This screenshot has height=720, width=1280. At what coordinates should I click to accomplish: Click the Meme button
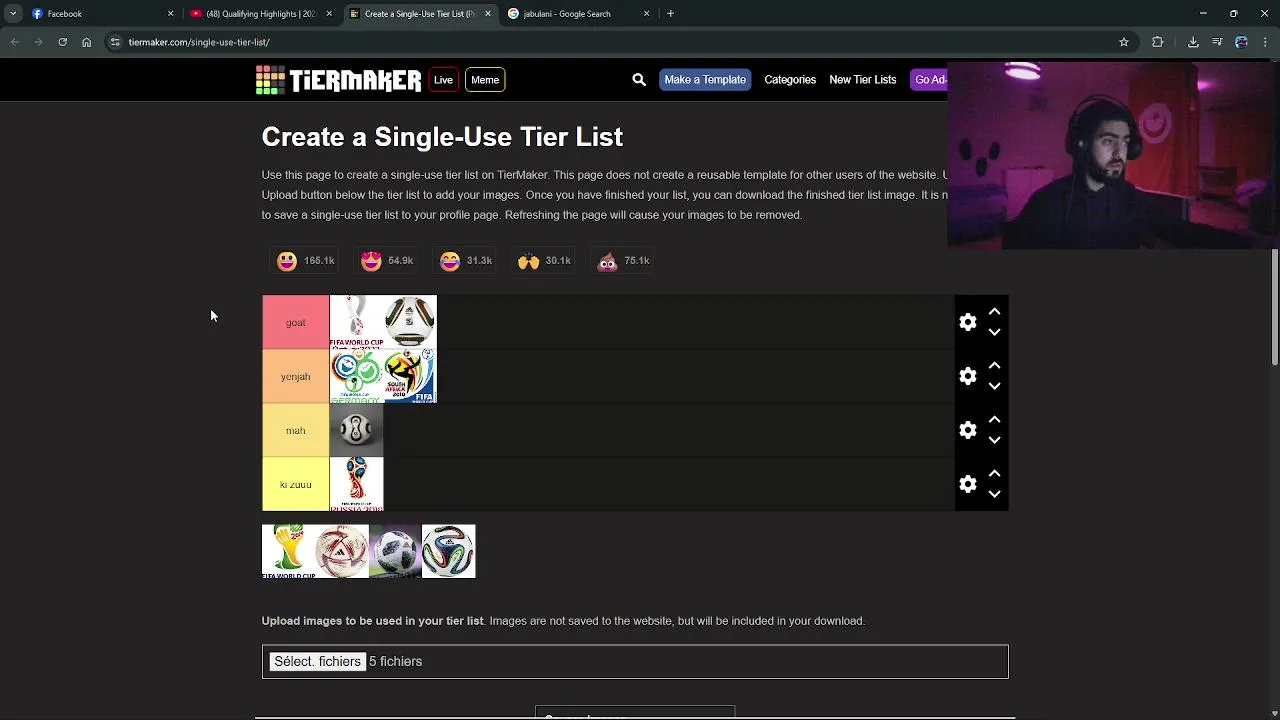pos(485,80)
